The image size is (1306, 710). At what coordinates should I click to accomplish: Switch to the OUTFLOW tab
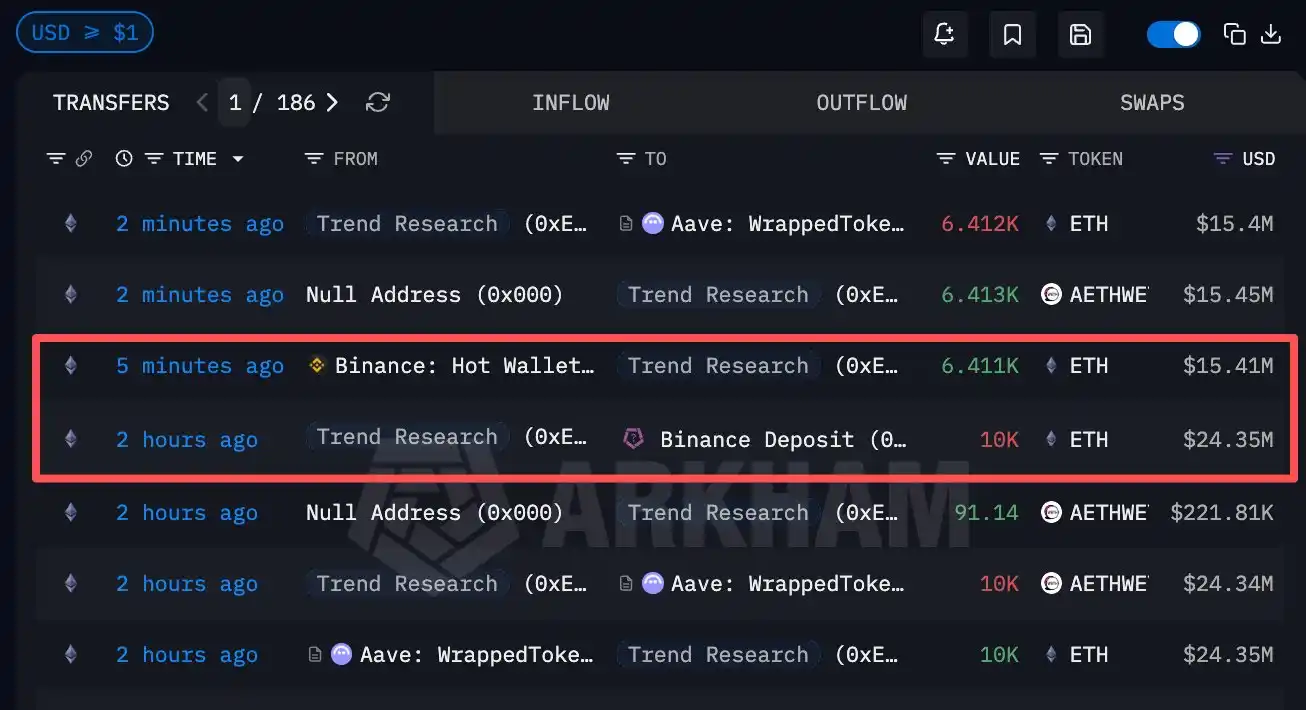point(861,102)
